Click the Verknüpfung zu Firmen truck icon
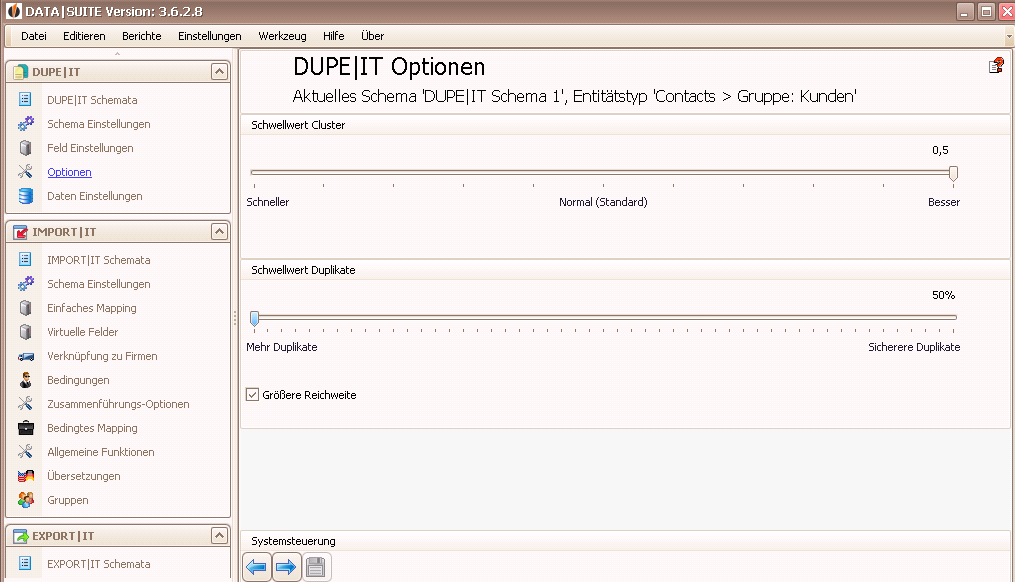Viewport: 1015px width, 582px height. [x=26, y=356]
